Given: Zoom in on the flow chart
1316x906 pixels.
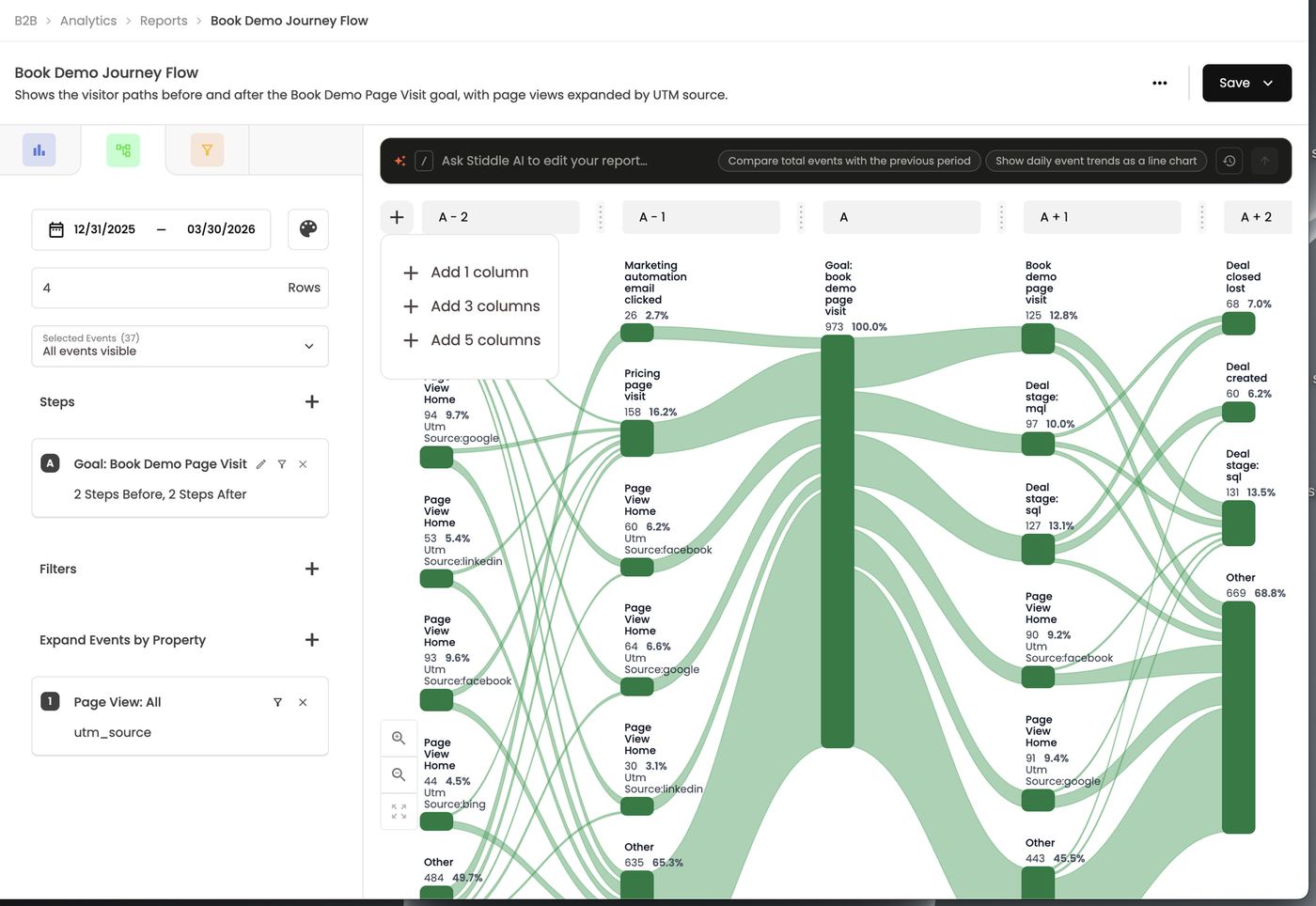Looking at the screenshot, I should (x=399, y=739).
